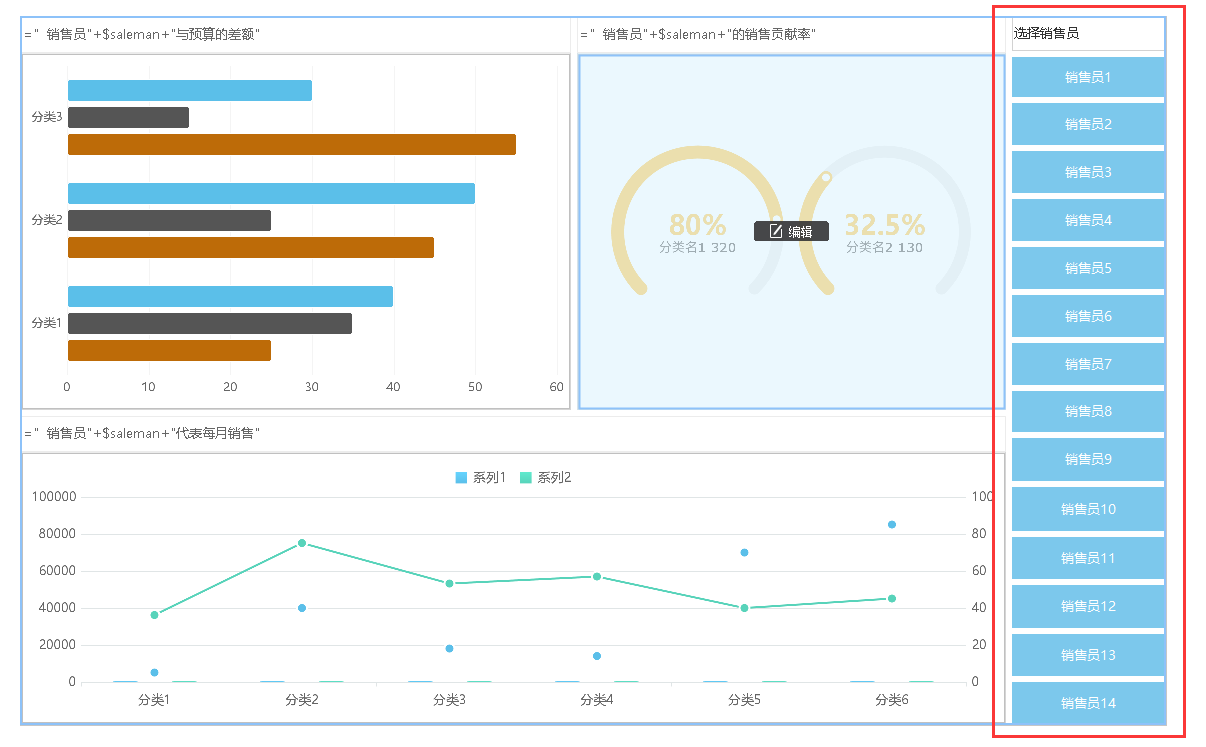Click the 销售员9 button
Screen dimensions: 1206x747
[1088, 459]
